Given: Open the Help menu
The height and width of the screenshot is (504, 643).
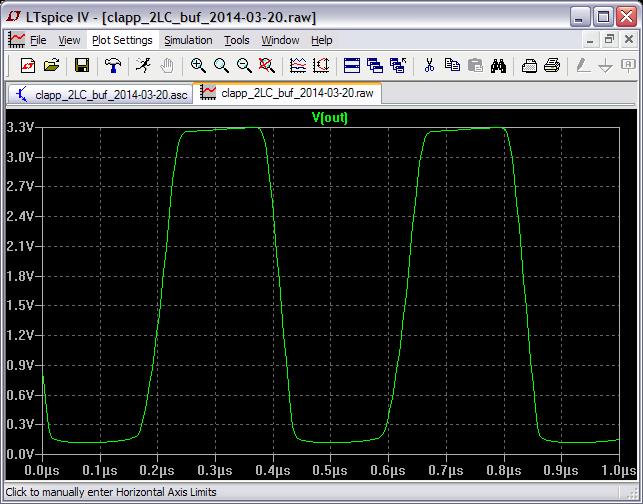Looking at the screenshot, I should (322, 40).
